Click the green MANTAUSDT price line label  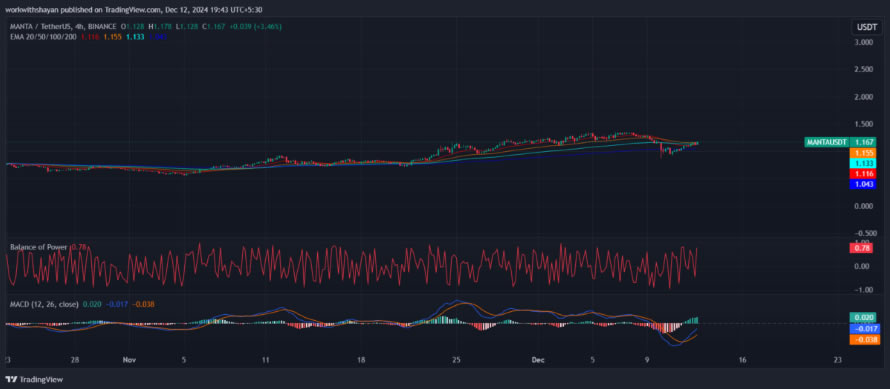[826, 142]
